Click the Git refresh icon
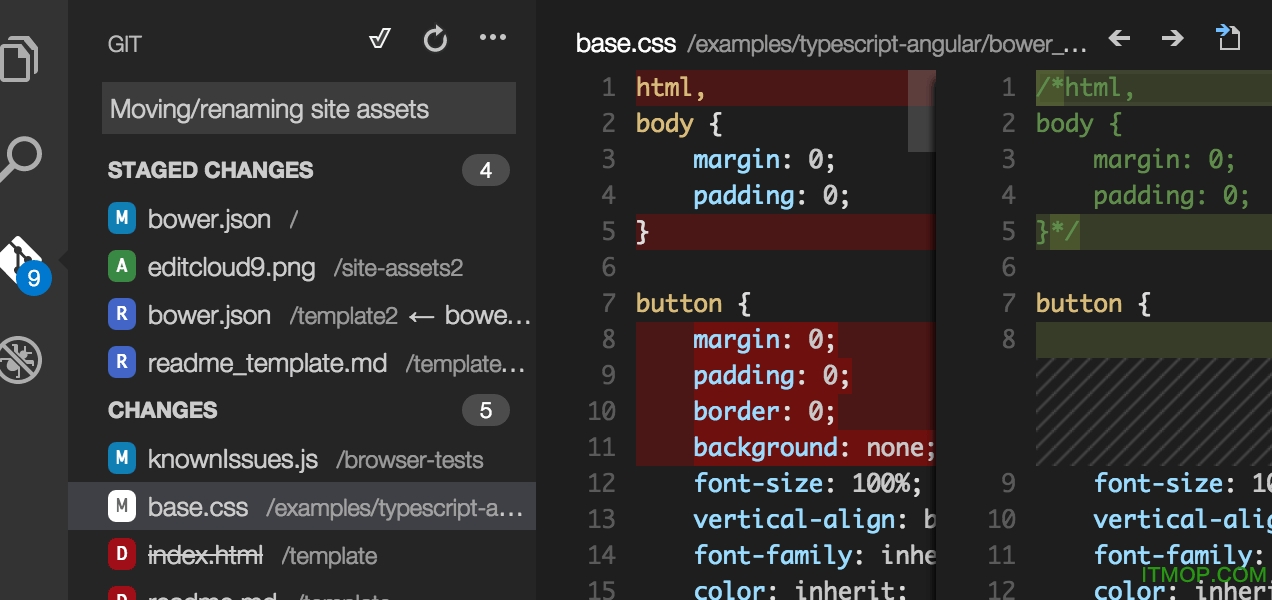This screenshot has height=600, width=1272. pyautogui.click(x=435, y=39)
